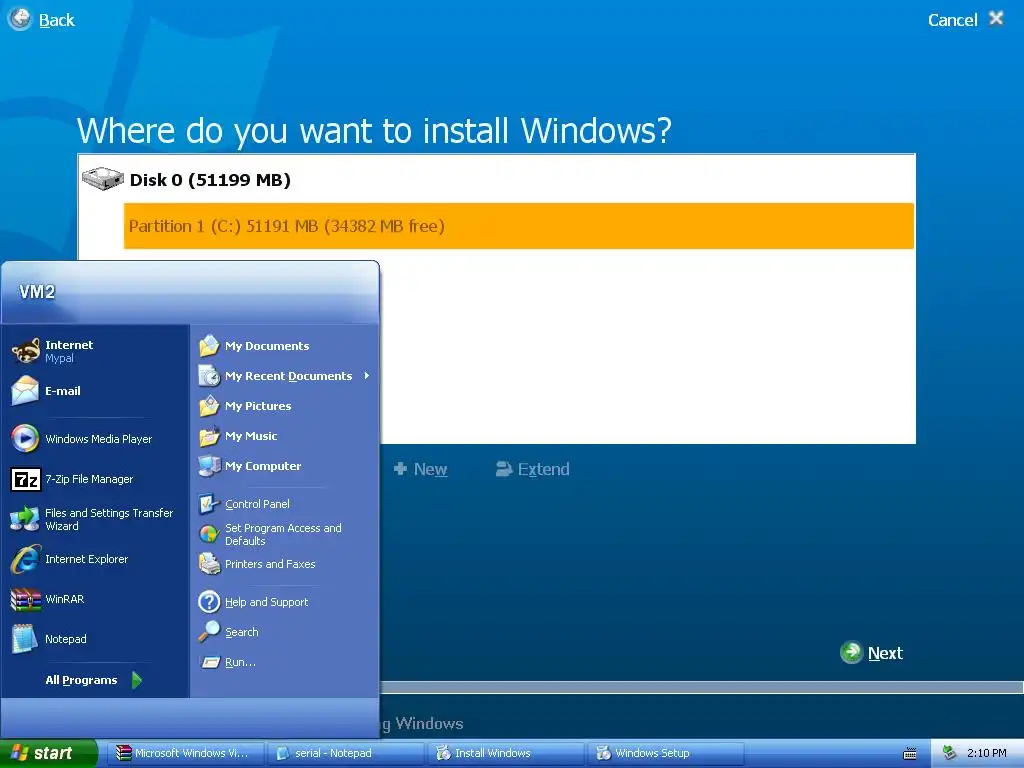
Task: Open My Pictures folder icon
Action: coord(209,406)
